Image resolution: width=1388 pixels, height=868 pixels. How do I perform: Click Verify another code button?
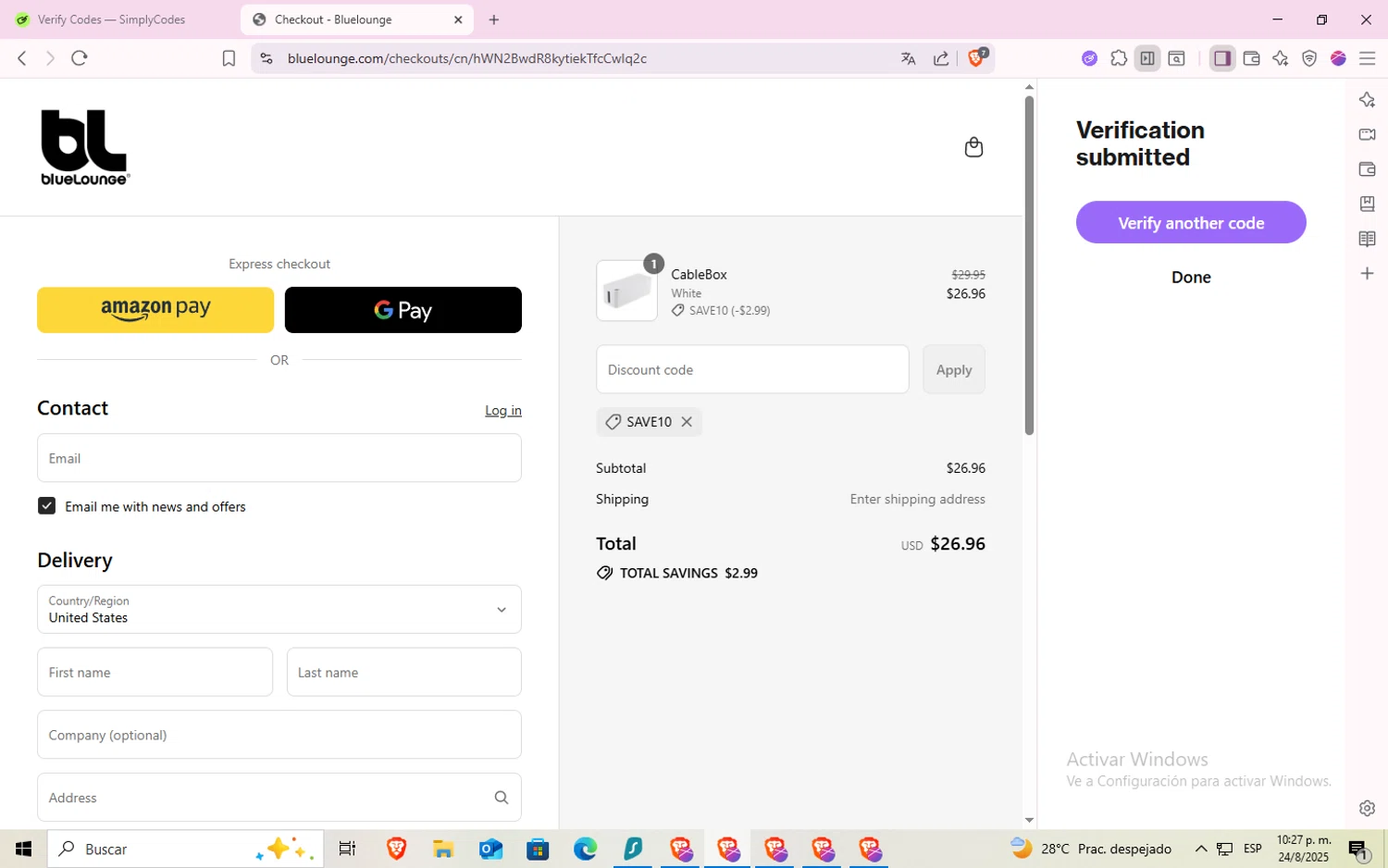tap(1191, 222)
